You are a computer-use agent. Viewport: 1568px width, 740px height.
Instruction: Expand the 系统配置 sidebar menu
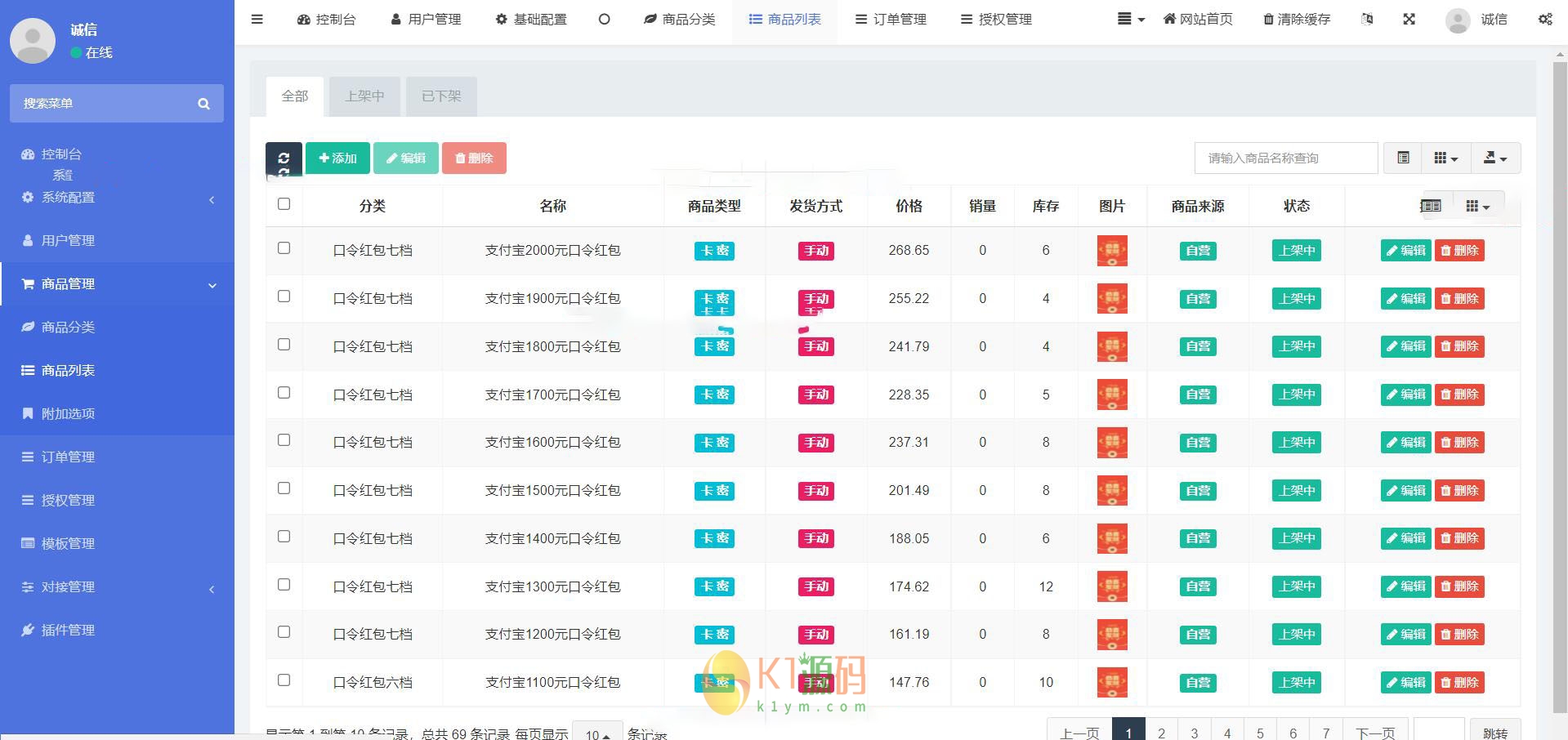(x=117, y=198)
